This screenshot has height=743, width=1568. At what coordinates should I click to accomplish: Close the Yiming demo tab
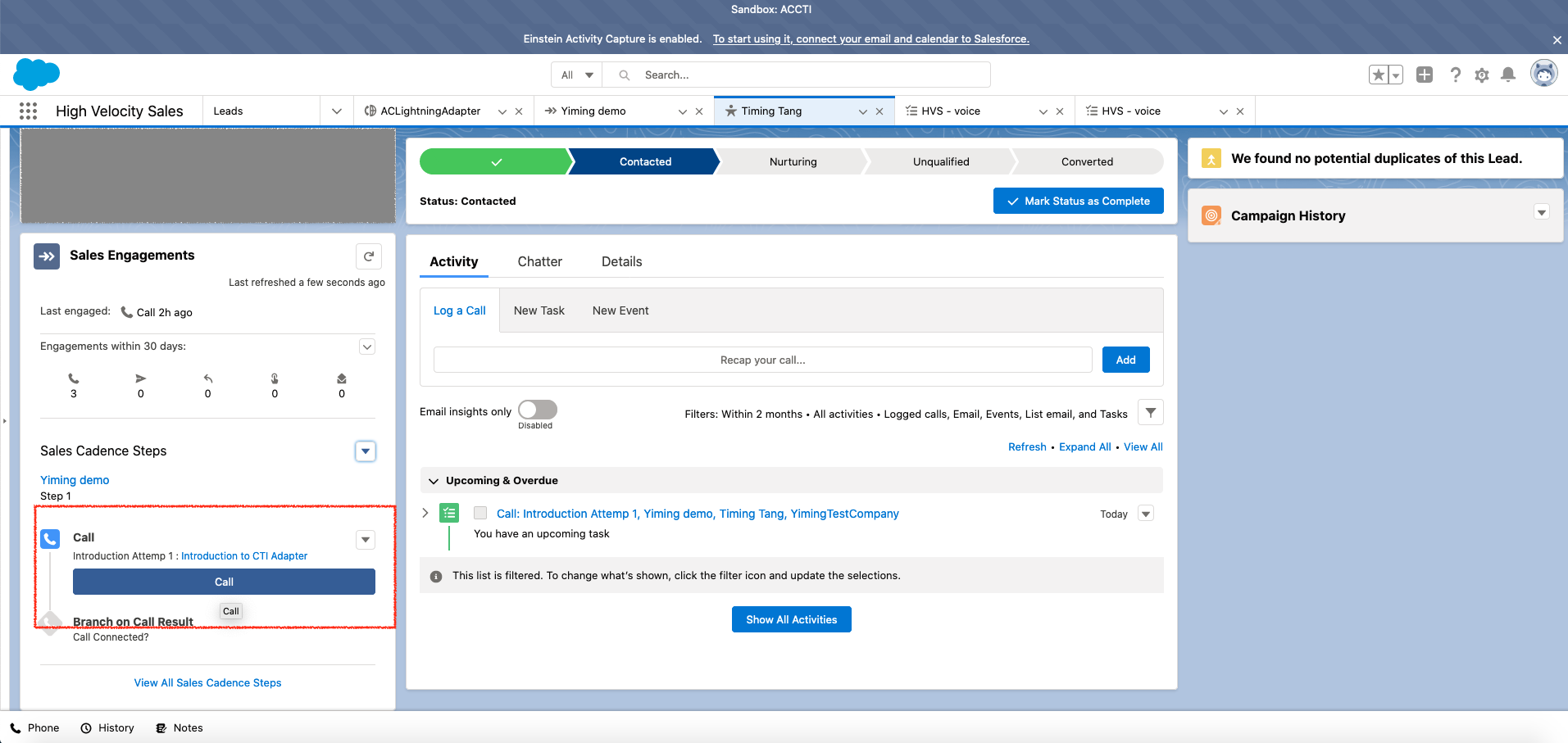(x=699, y=111)
